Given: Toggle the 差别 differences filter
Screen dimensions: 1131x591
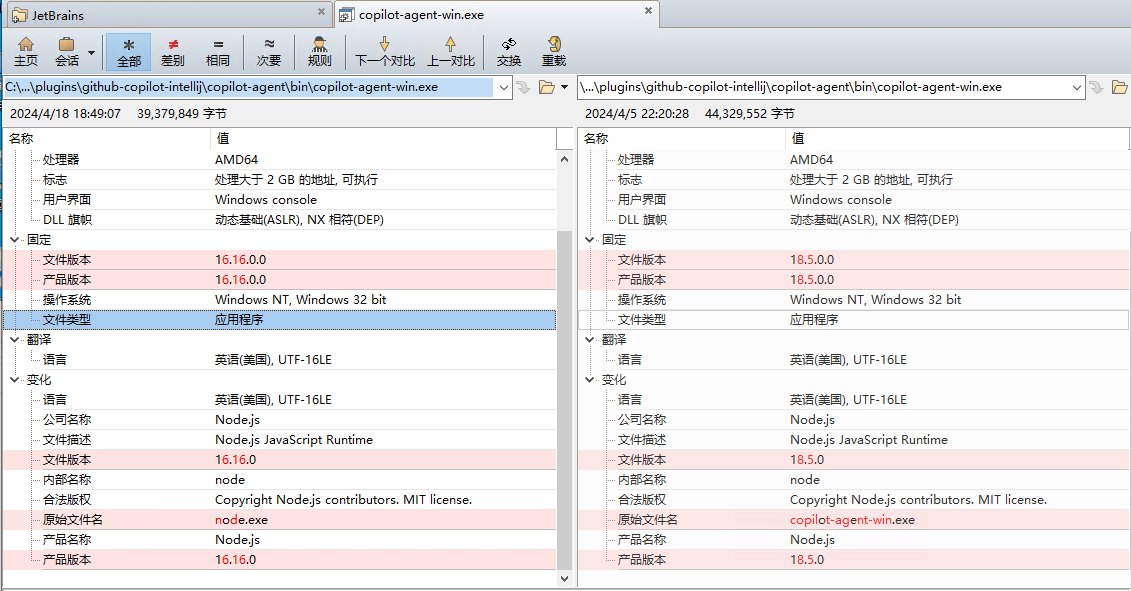Looking at the screenshot, I should coord(173,52).
